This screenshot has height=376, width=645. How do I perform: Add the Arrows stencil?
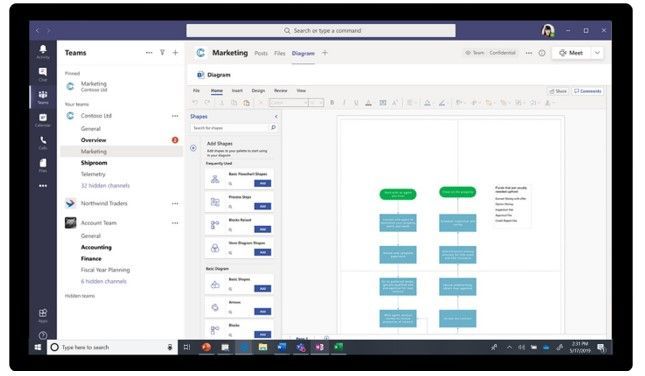tap(262, 311)
